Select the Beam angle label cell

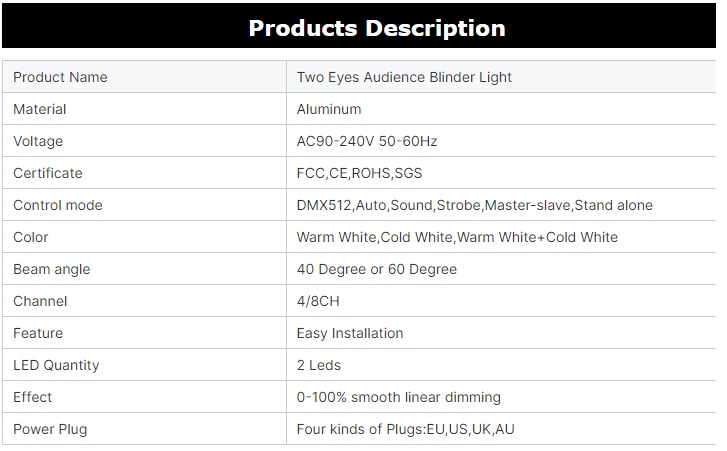pyautogui.click(x=52, y=269)
